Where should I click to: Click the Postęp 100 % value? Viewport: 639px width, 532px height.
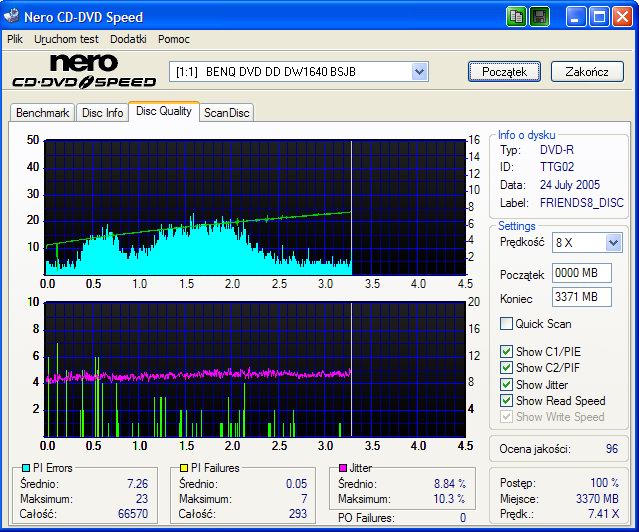[604, 483]
